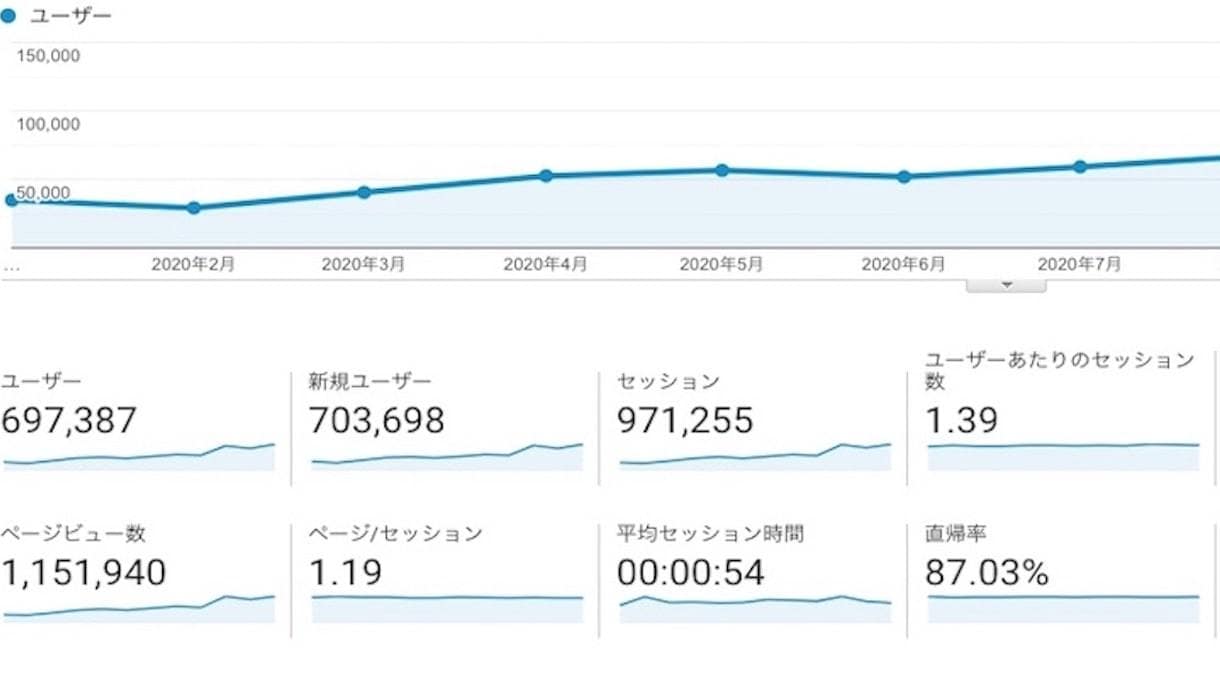Click the 2020年5月 axis label
The height and width of the screenshot is (686, 1220).
click(x=721, y=265)
